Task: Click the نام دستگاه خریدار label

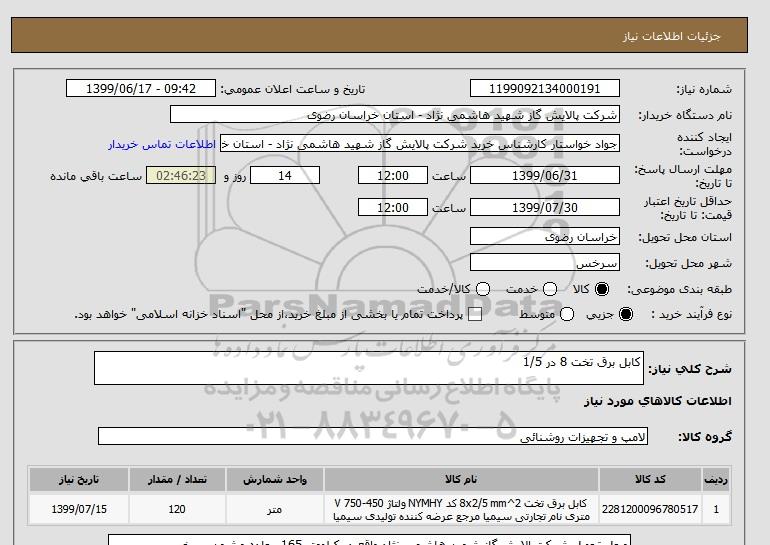Action: tap(685, 115)
